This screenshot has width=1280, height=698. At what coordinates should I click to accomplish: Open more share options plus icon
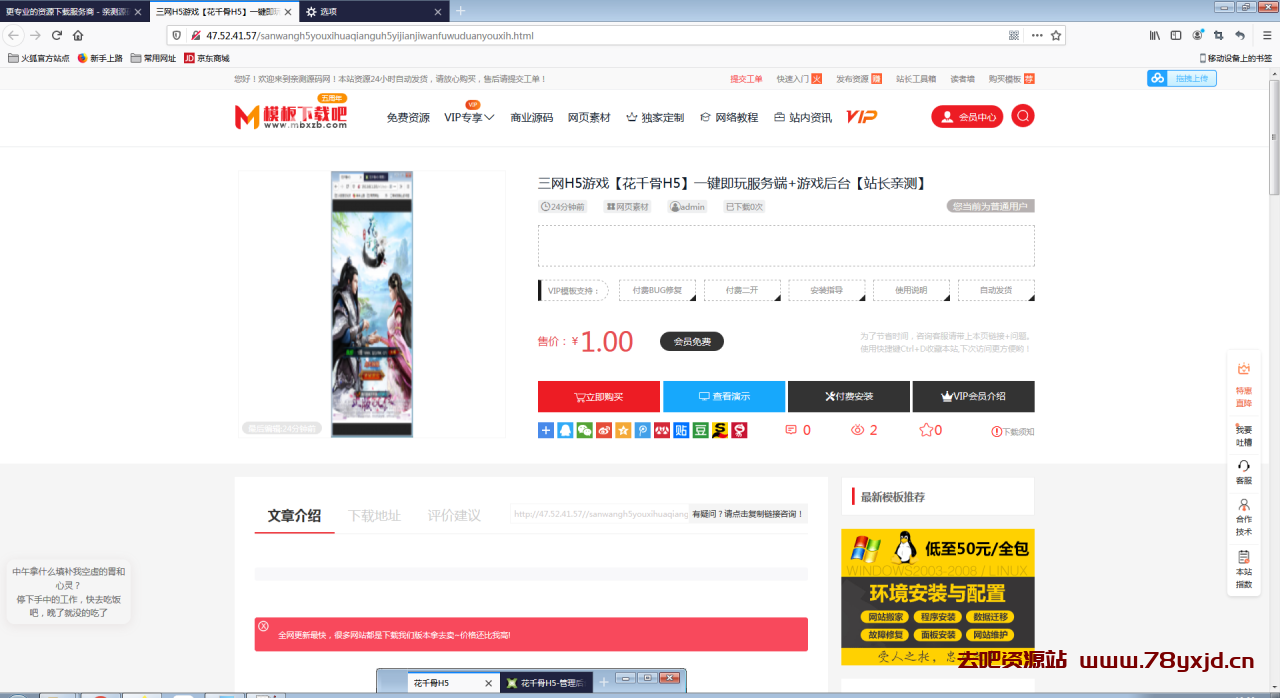click(546, 430)
